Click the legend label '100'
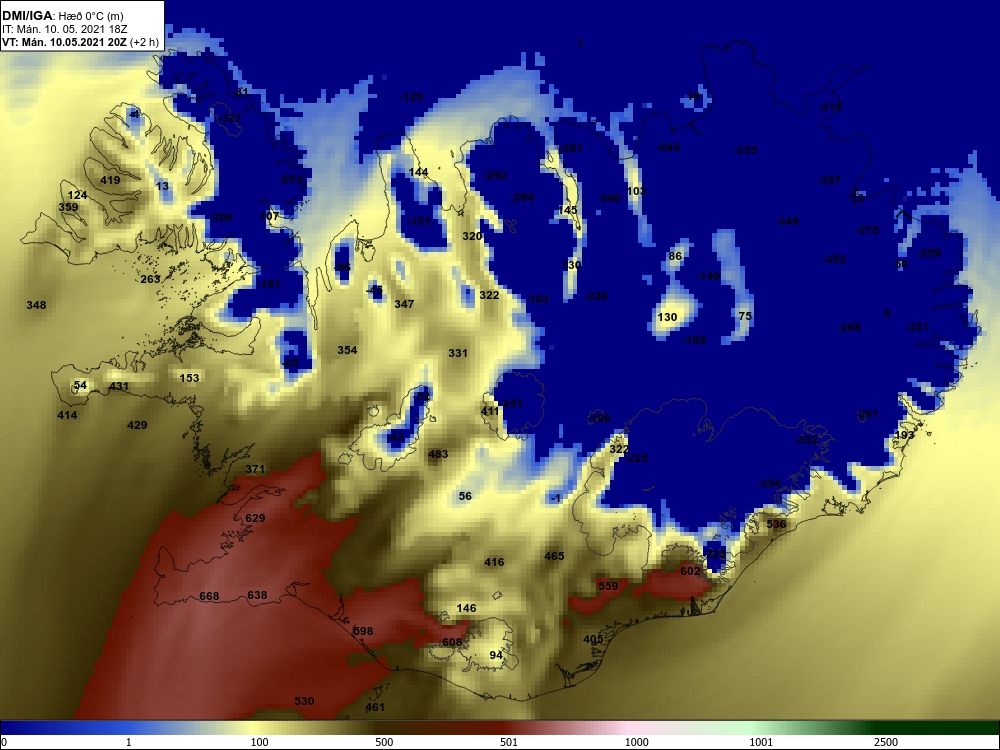 (x=259, y=742)
